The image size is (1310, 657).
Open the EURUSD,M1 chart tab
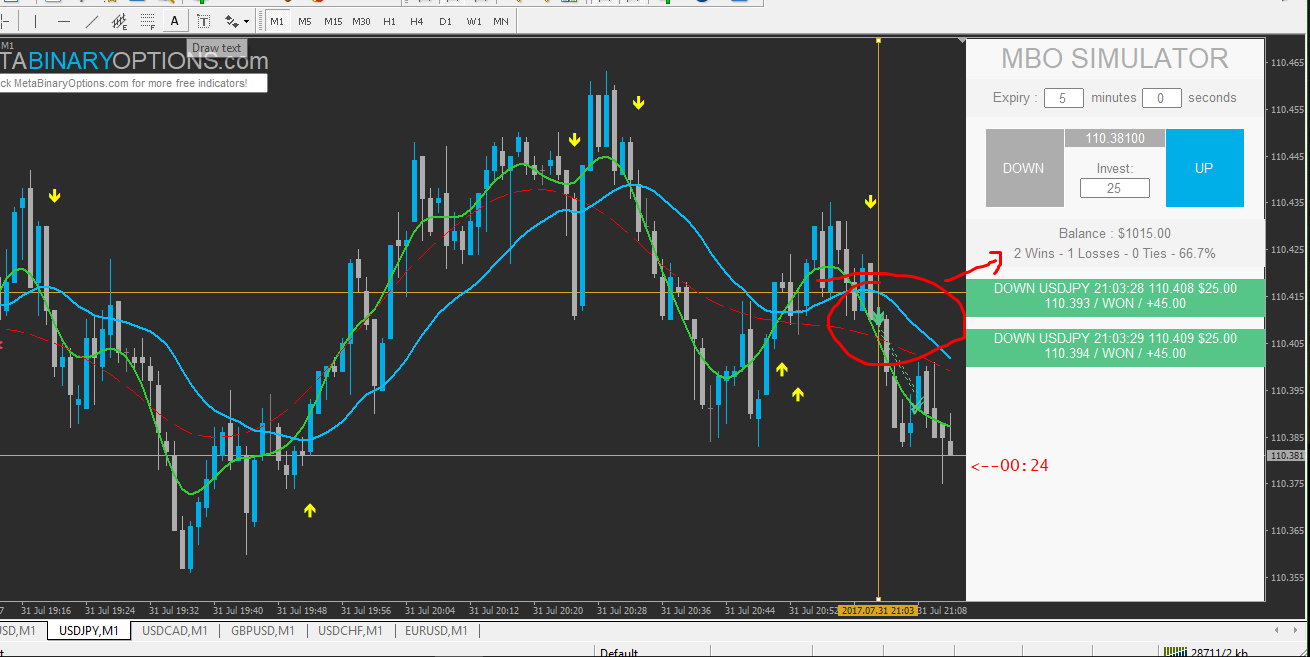(436, 631)
